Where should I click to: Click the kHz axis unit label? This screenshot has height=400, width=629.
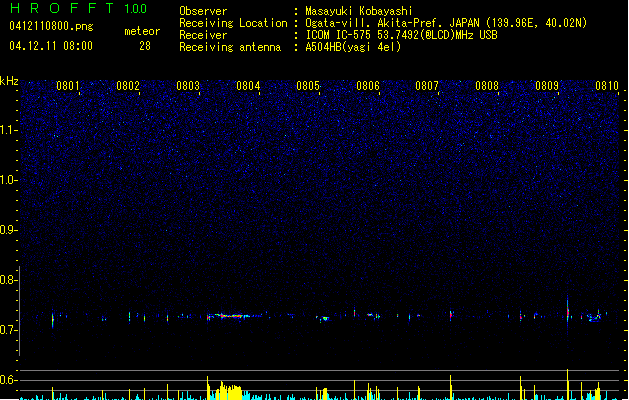click(9, 81)
